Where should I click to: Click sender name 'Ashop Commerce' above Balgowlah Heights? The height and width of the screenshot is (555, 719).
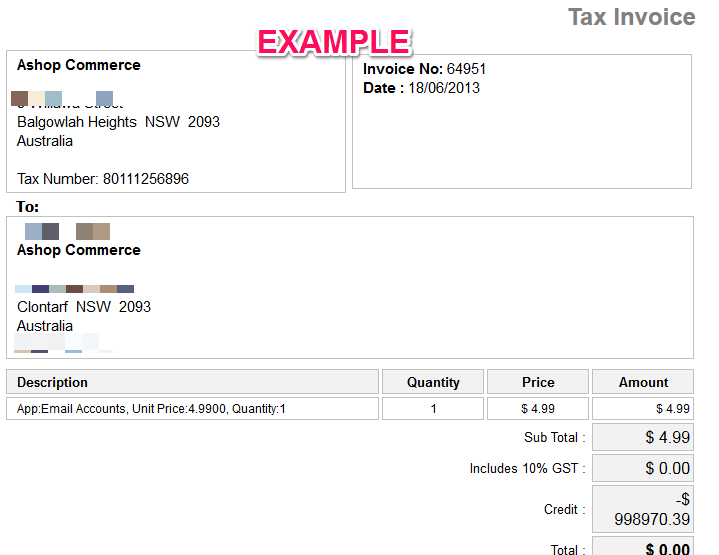(x=78, y=65)
